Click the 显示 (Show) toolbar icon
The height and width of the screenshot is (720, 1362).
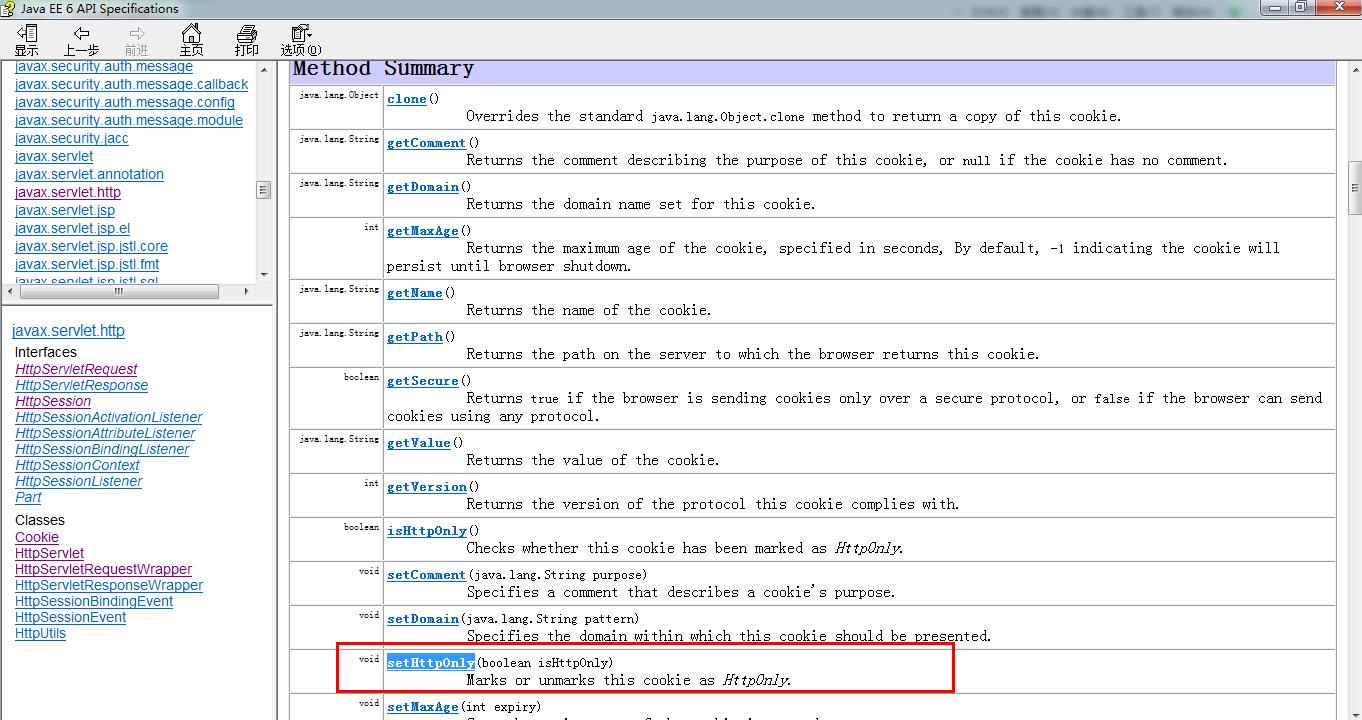point(27,40)
